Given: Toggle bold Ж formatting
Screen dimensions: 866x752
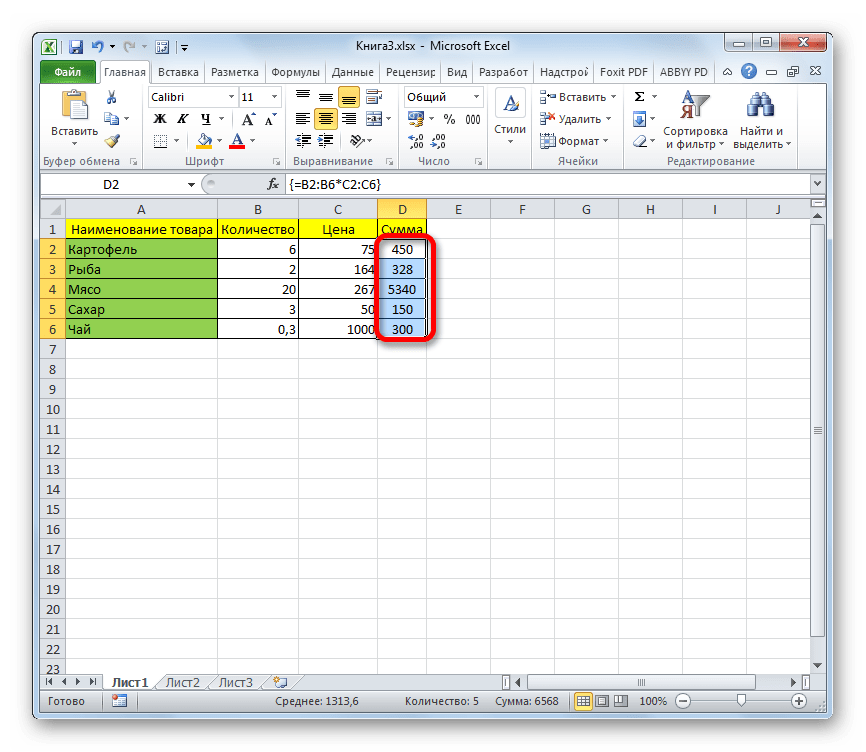Looking at the screenshot, I should pos(160,119).
